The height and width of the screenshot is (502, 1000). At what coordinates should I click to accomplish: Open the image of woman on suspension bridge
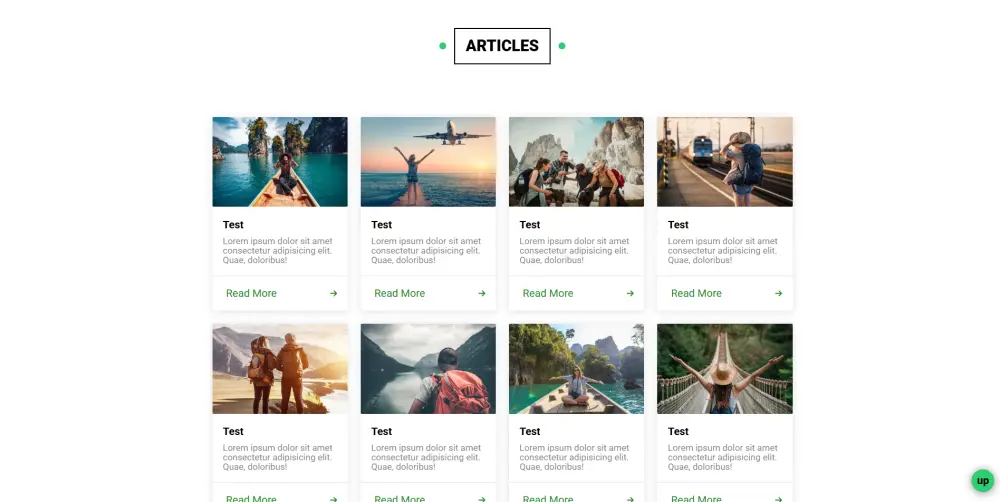[724, 369]
